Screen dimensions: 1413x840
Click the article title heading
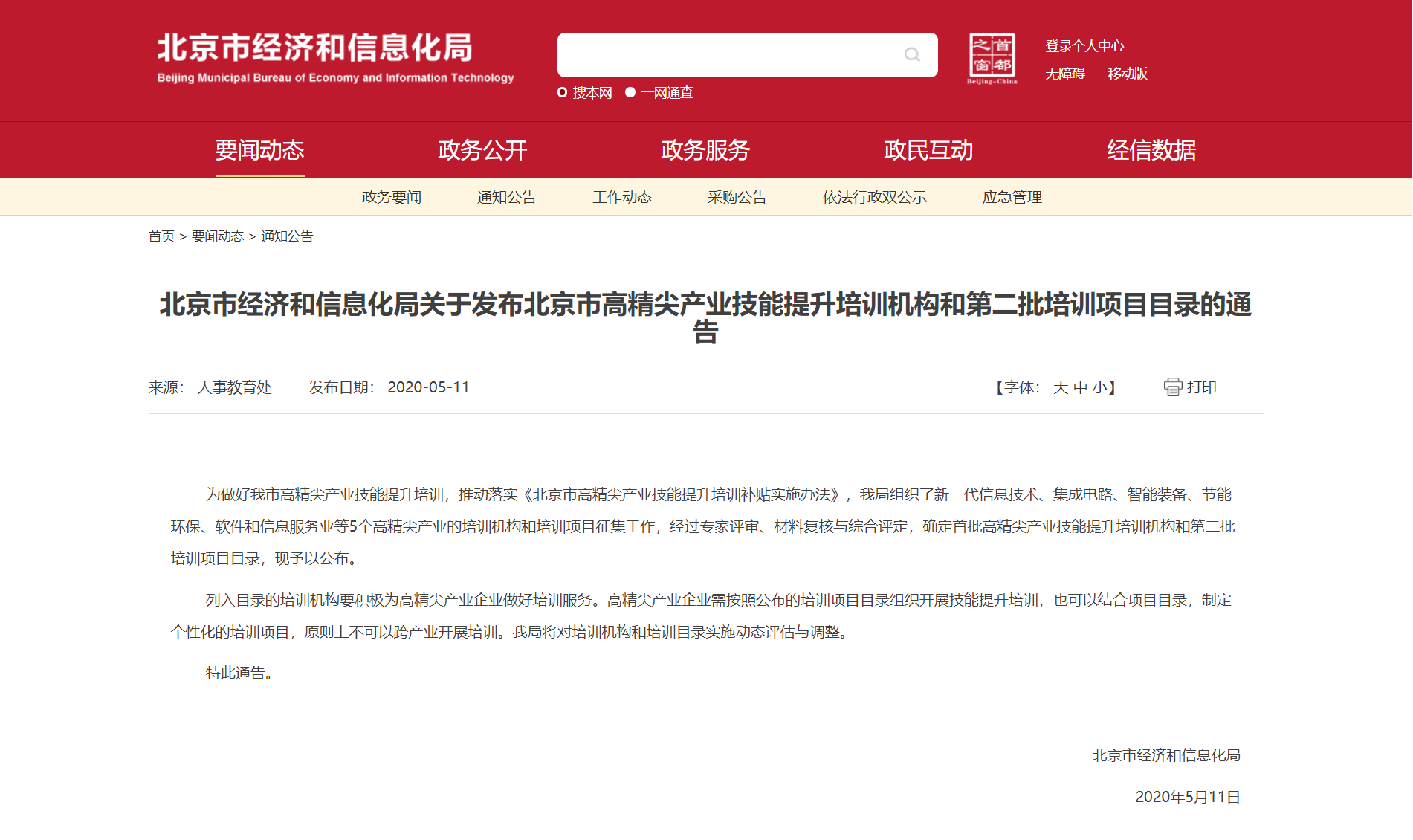point(706,317)
